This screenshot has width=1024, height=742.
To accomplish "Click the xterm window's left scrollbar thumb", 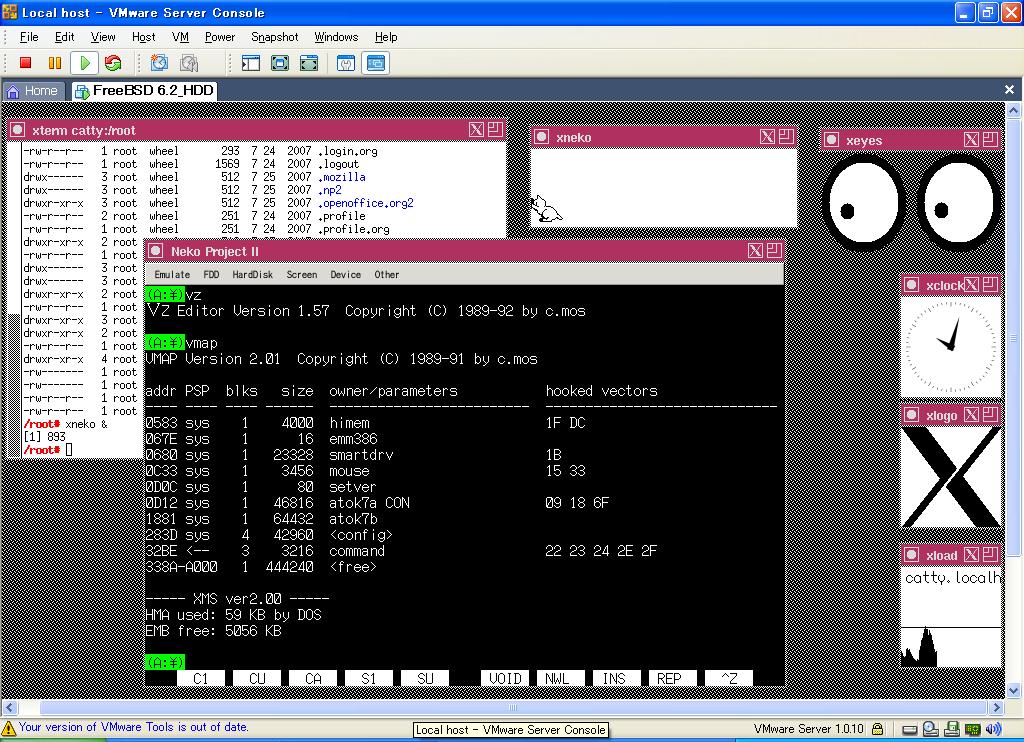I will pyautogui.click(x=14, y=384).
